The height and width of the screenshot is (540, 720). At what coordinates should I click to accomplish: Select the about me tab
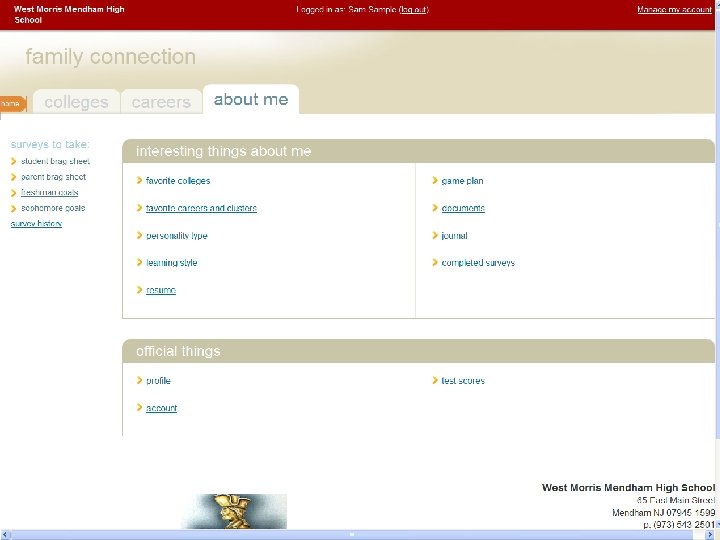tap(251, 99)
